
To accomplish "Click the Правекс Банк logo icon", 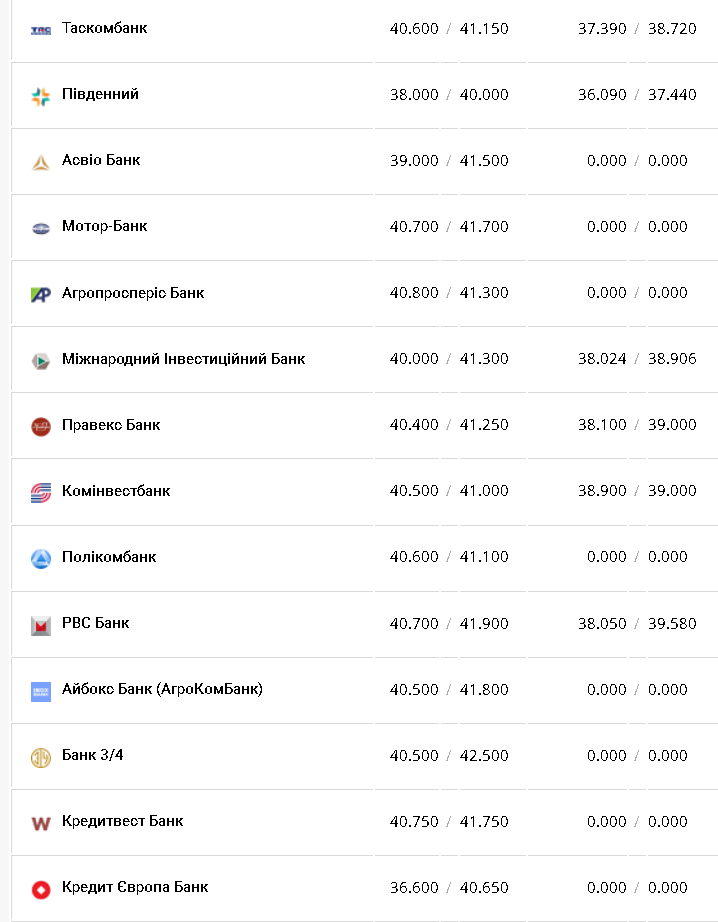I will point(41,426).
